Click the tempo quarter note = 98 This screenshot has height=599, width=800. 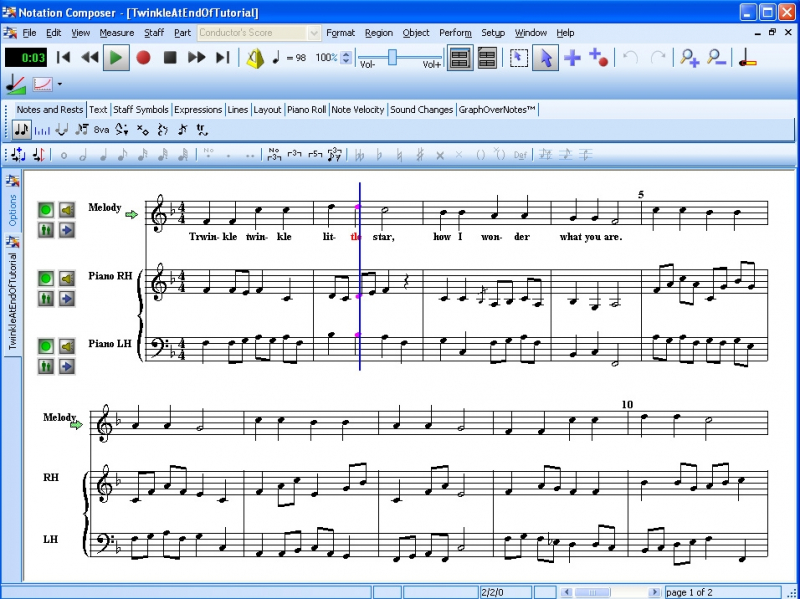pyautogui.click(x=289, y=58)
